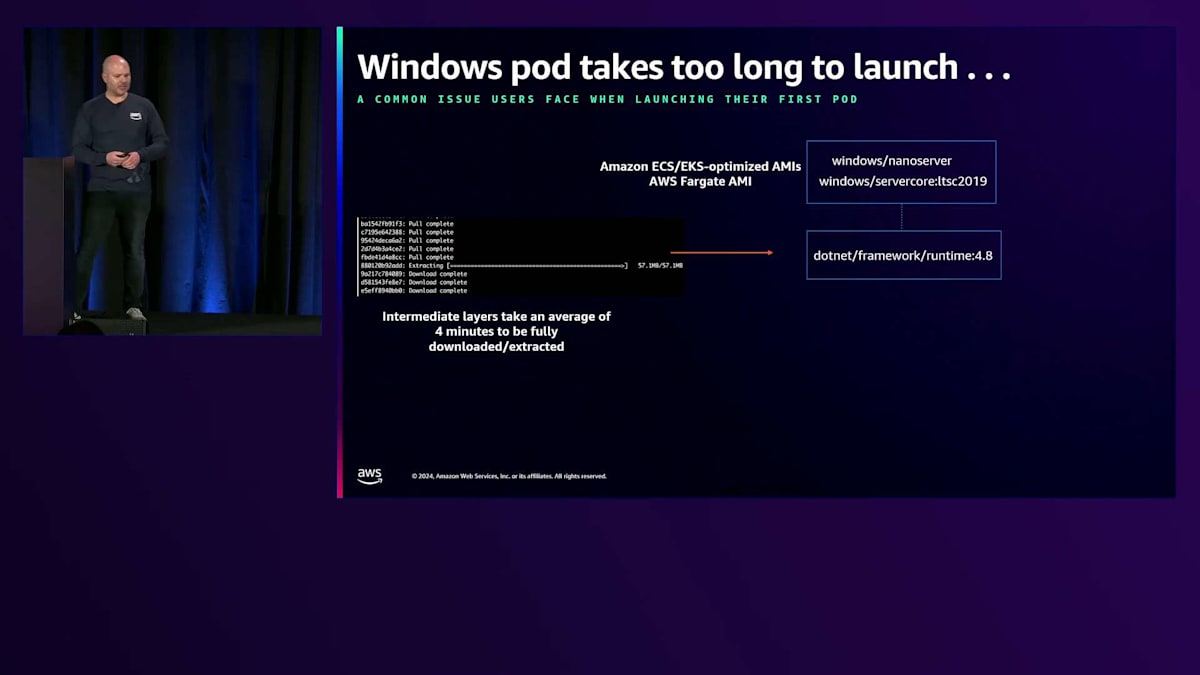1200x675 pixels.
Task: Click the 'e5eff8940bb0: Download complete' line
Action: [414, 290]
